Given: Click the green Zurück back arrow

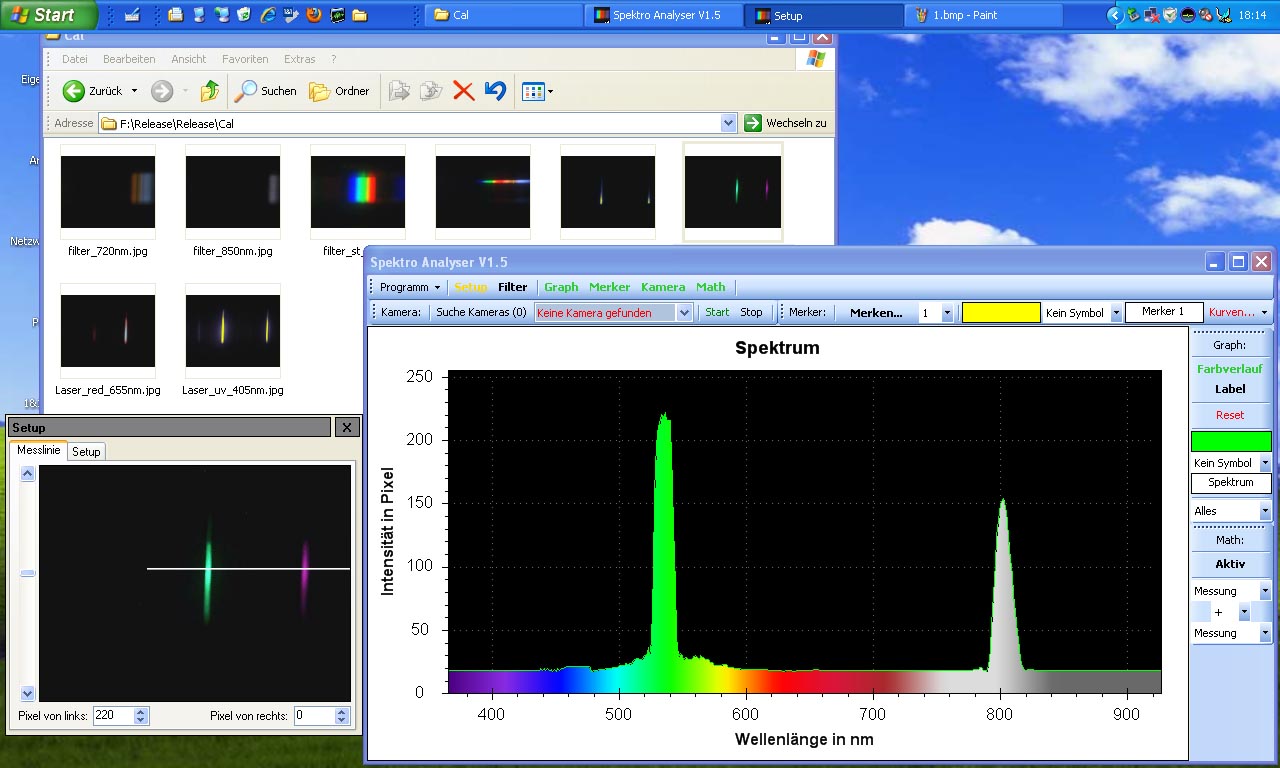Looking at the screenshot, I should (x=74, y=91).
